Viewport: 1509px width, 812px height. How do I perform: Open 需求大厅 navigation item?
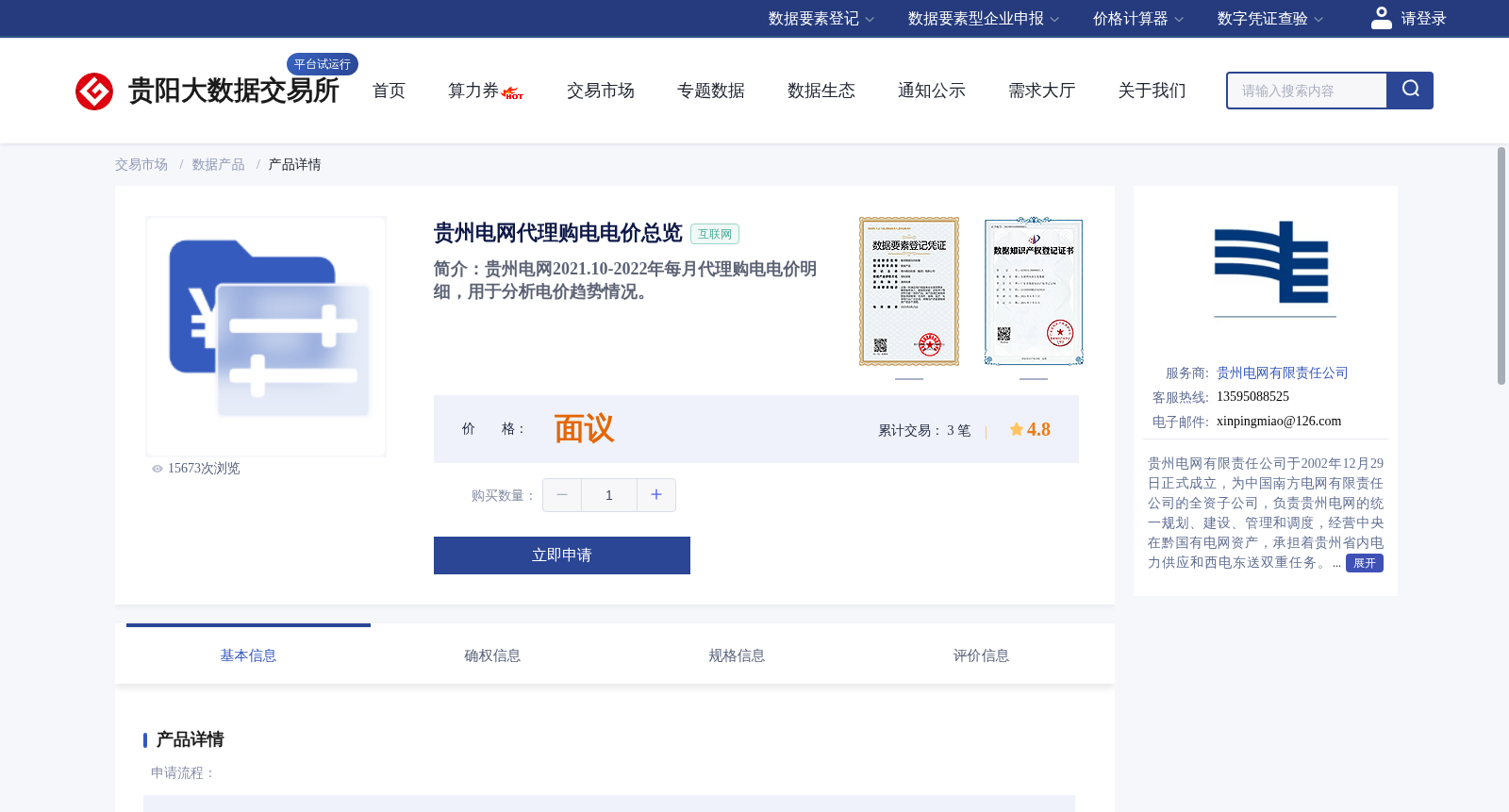click(x=1042, y=91)
